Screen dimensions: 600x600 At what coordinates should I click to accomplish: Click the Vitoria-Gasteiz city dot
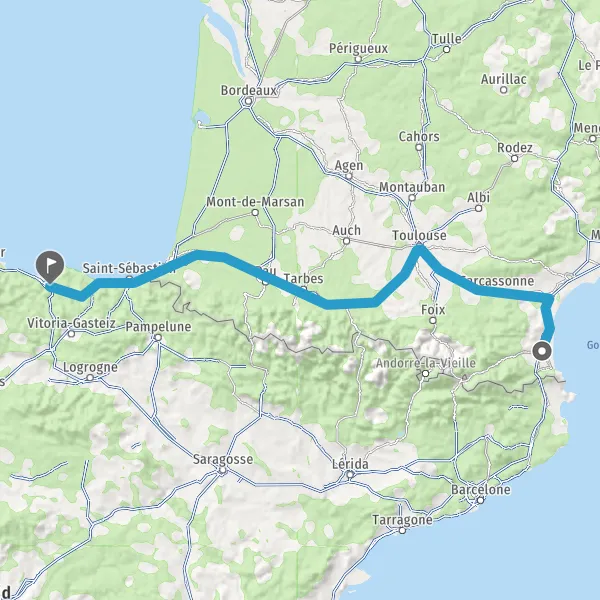pos(71,334)
